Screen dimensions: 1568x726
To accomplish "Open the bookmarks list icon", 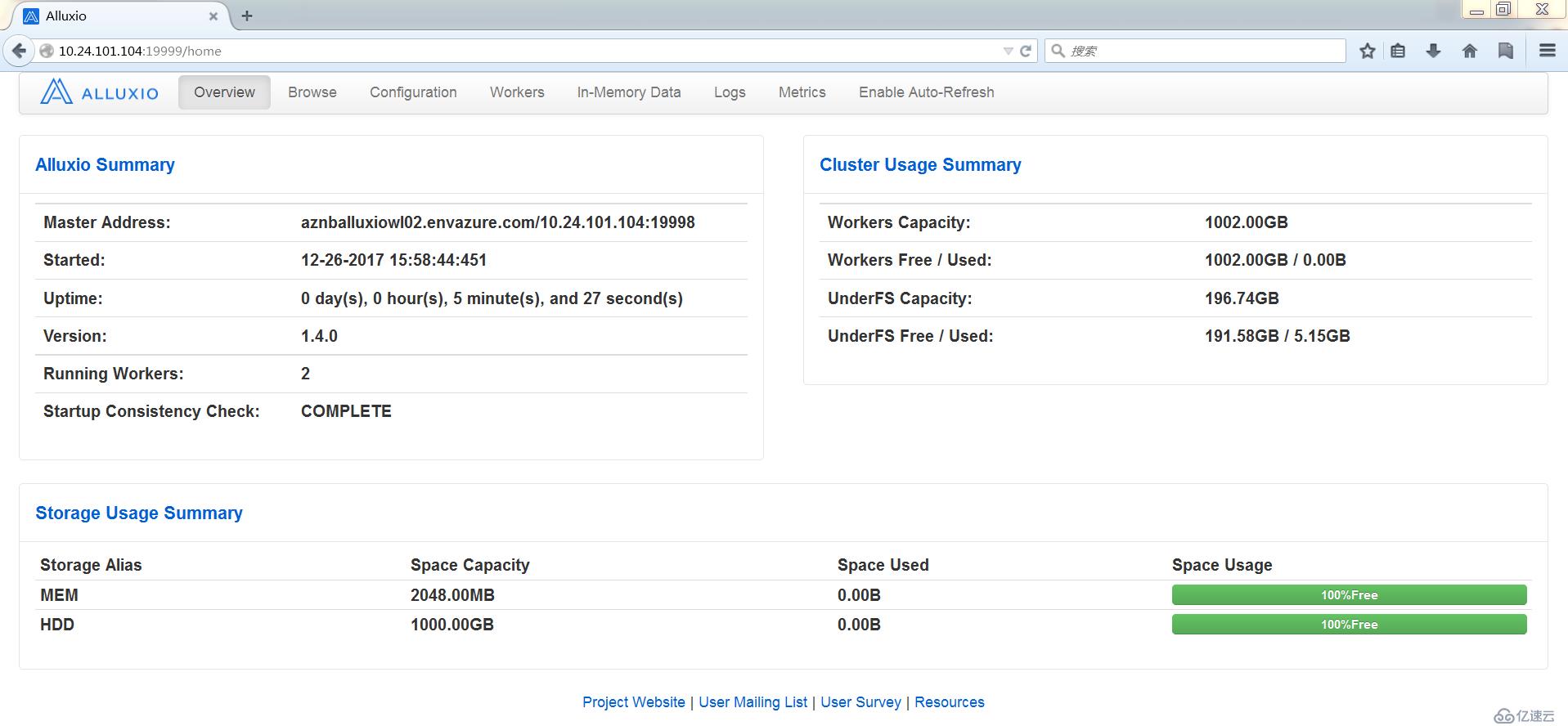I will 1398,51.
